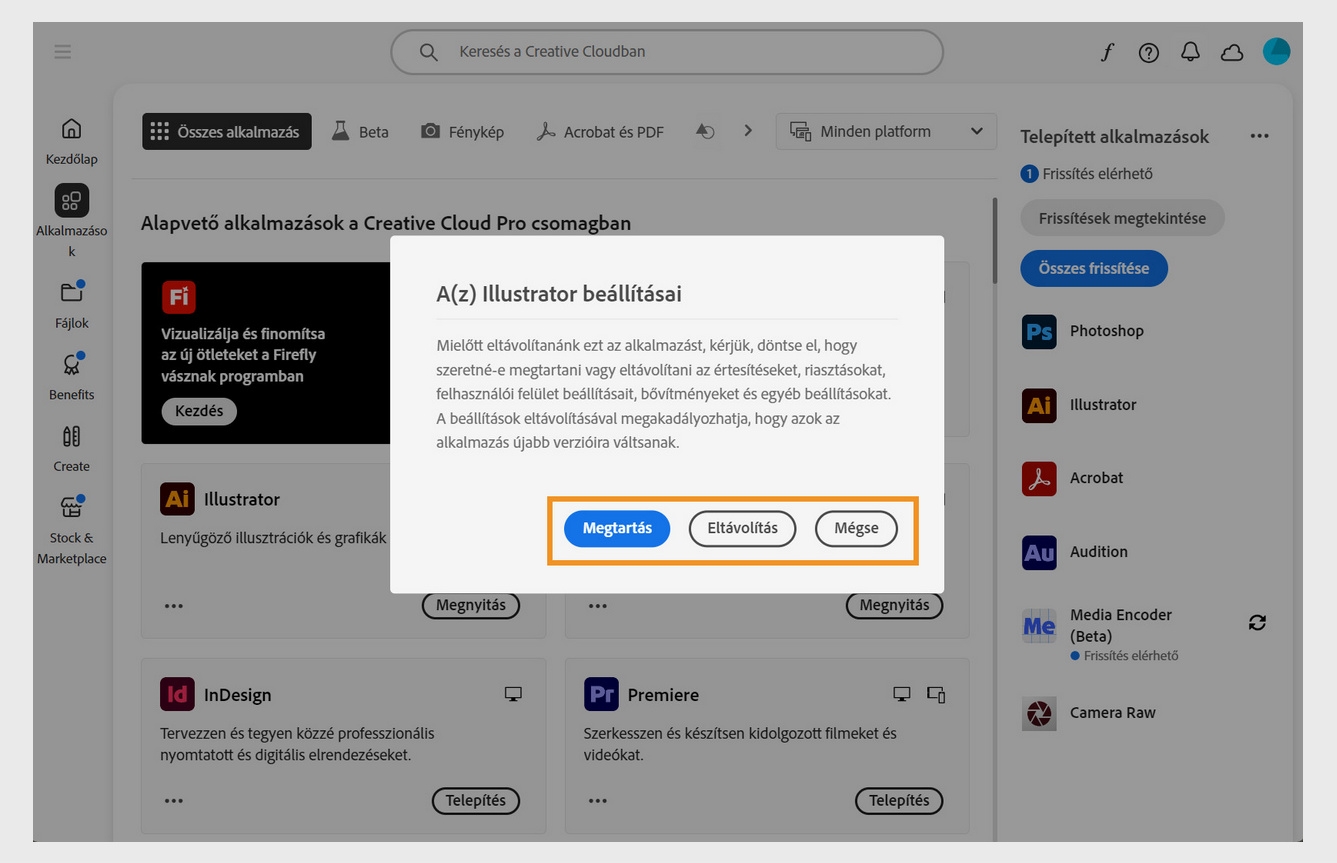Click the Audition name in installed apps
Image resolution: width=1337 pixels, height=863 pixels.
coord(1099,552)
